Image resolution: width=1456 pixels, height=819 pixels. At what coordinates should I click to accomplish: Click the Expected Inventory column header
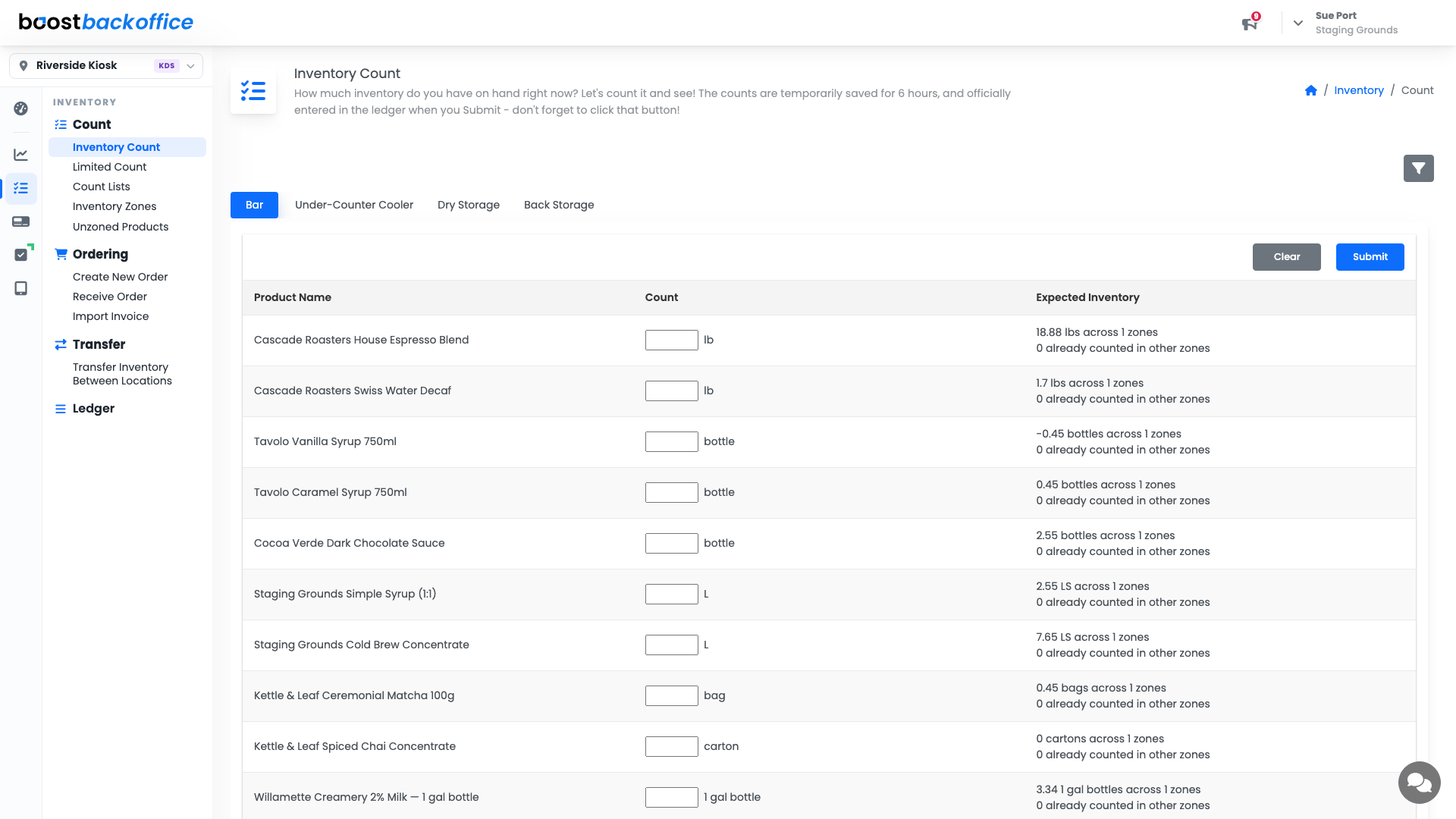tap(1087, 297)
